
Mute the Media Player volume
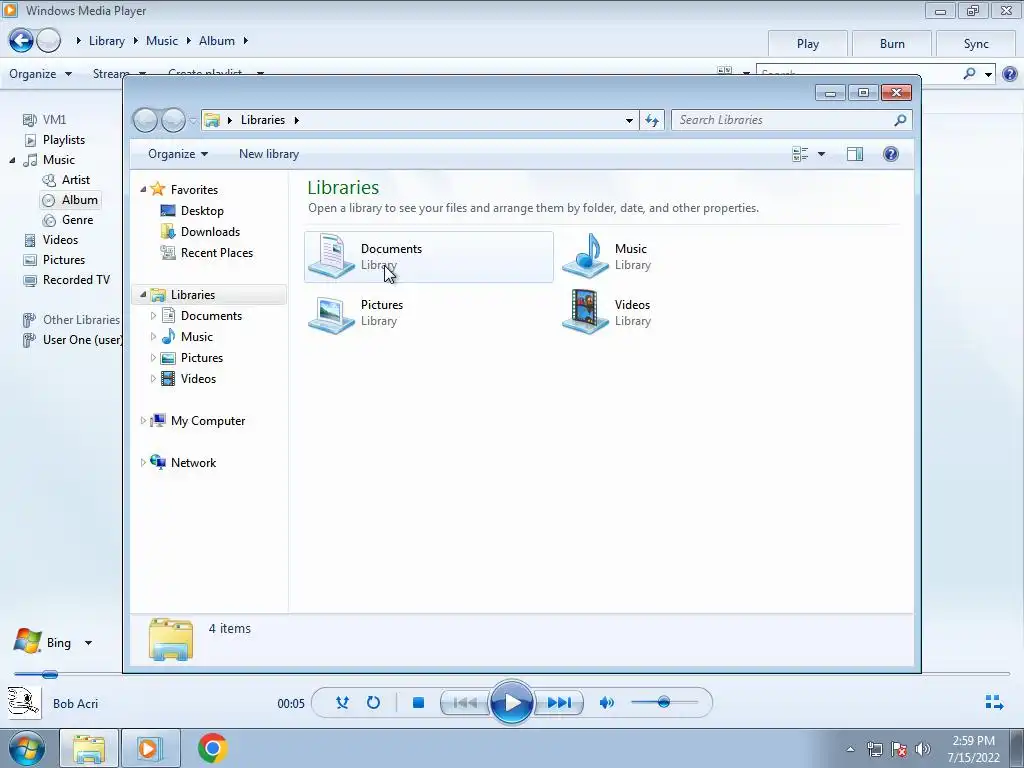pyautogui.click(x=607, y=703)
